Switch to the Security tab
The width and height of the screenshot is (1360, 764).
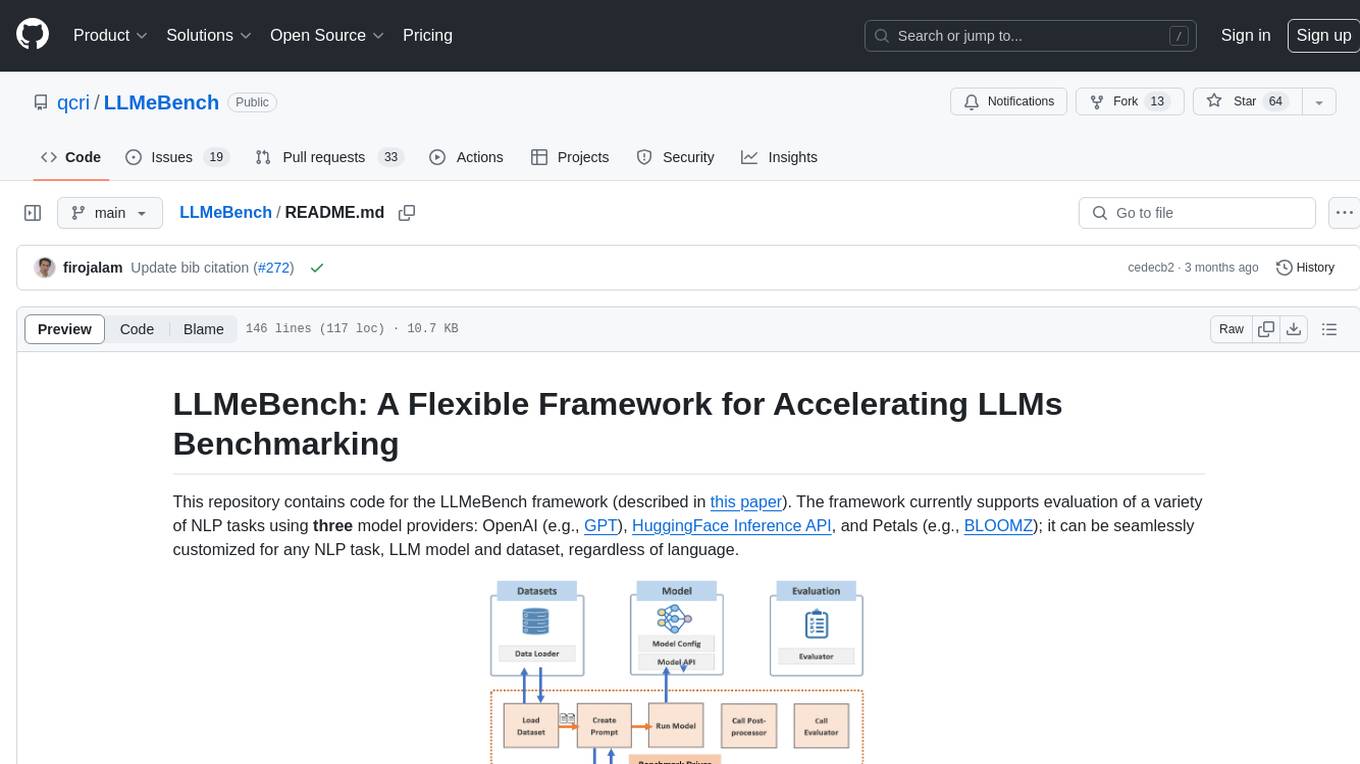(675, 157)
